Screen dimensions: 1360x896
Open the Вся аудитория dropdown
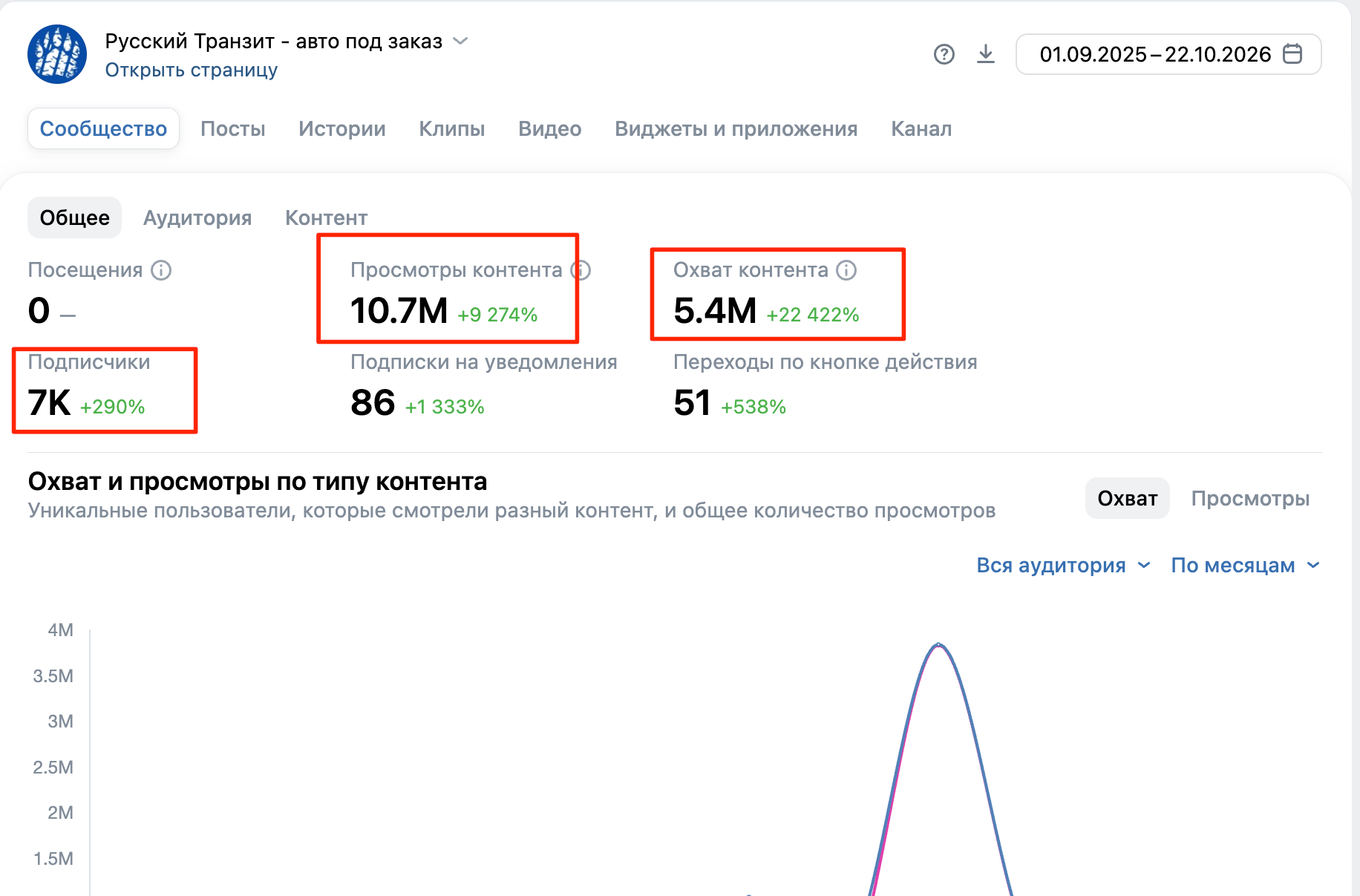click(x=1063, y=566)
